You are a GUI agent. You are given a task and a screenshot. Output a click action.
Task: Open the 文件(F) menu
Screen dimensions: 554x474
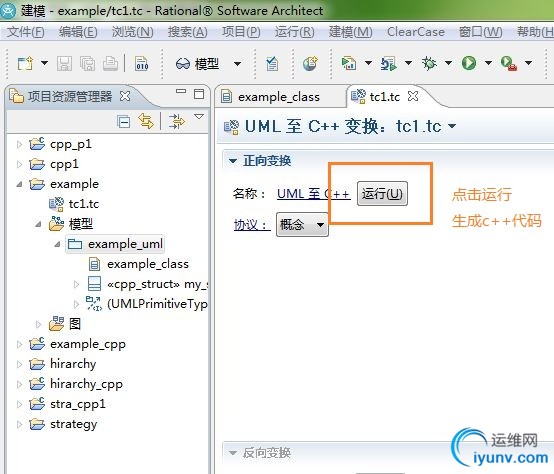pos(26,32)
